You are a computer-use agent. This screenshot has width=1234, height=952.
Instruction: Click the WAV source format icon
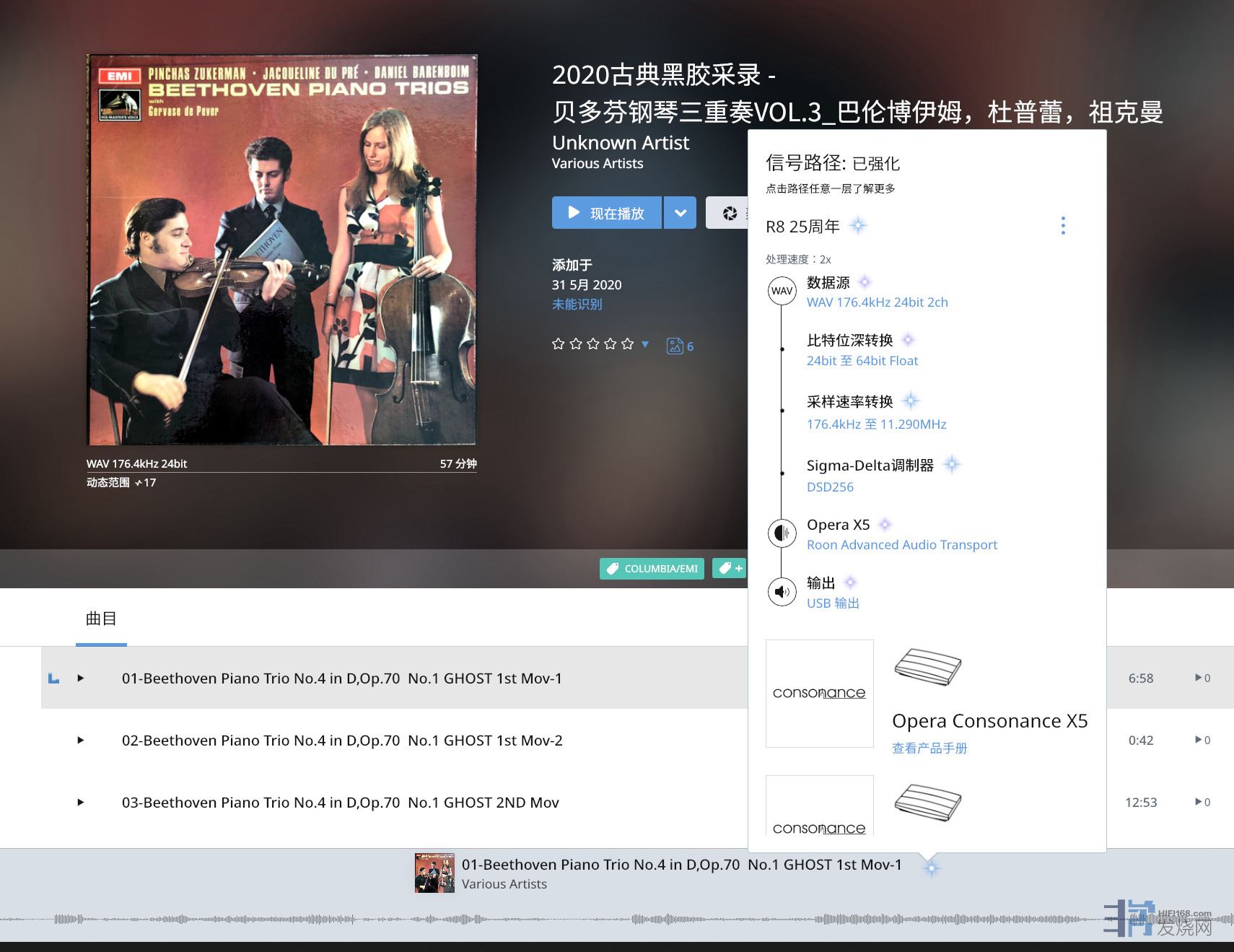pyautogui.click(x=782, y=291)
